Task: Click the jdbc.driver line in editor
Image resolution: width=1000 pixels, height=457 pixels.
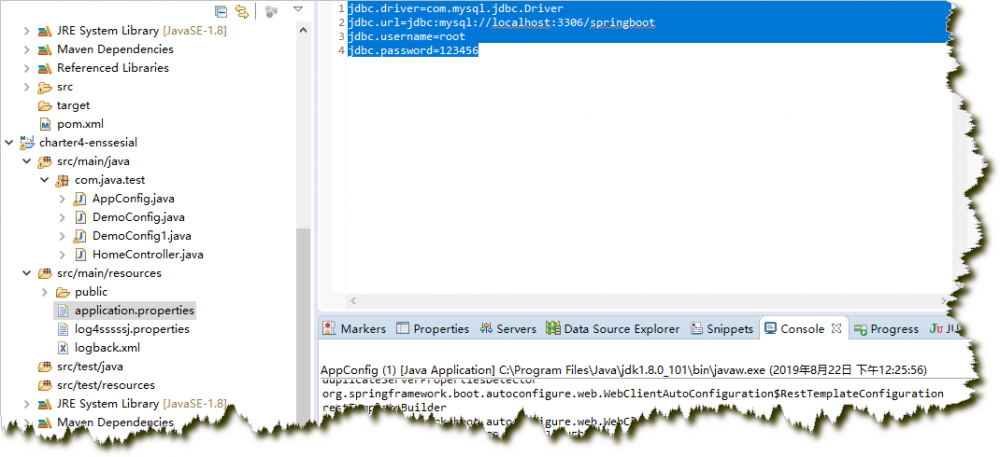Action: 455,8
